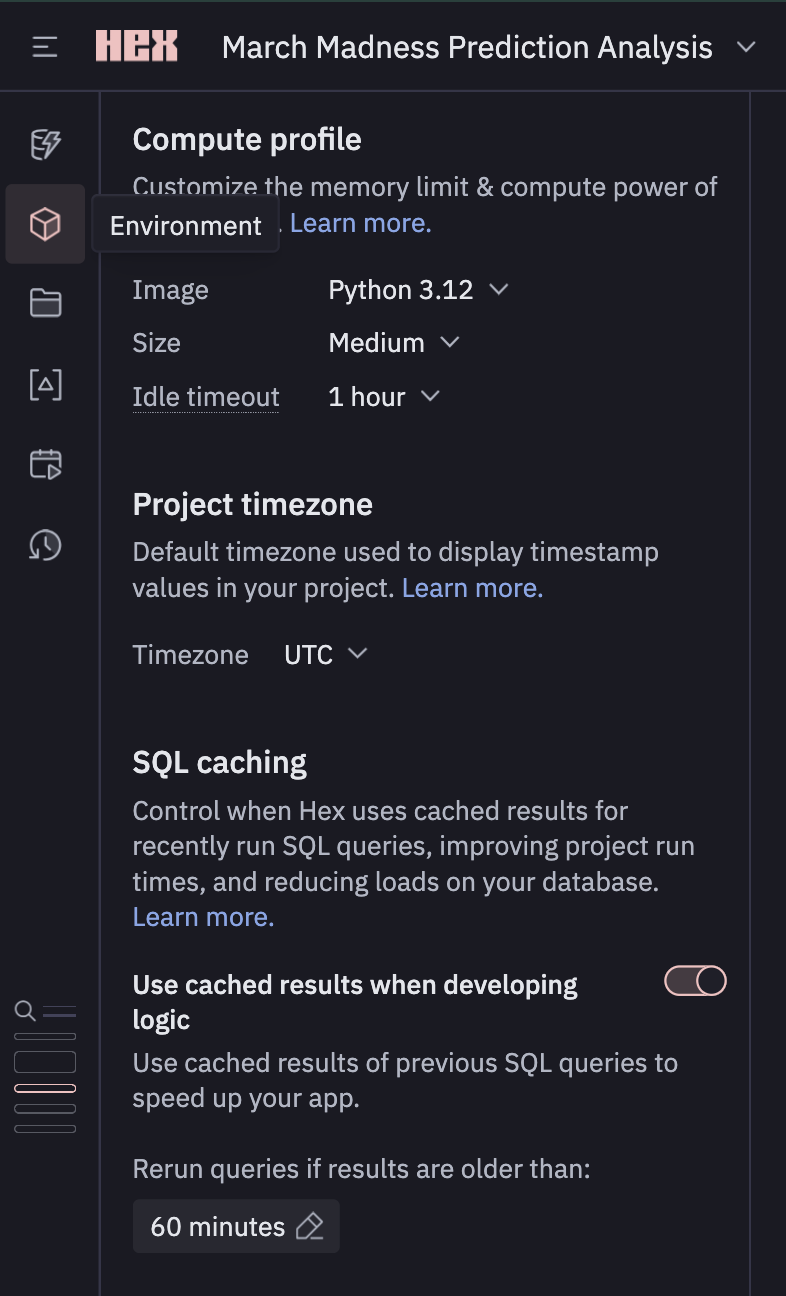Change the 1 hour idle timeout dropdown

(384, 397)
